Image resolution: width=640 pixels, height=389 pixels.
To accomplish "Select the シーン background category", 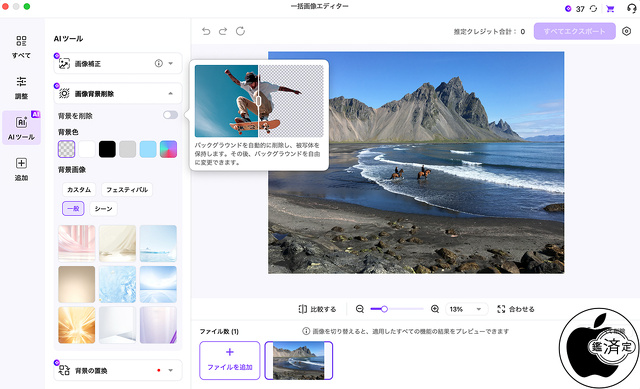I will pos(103,208).
